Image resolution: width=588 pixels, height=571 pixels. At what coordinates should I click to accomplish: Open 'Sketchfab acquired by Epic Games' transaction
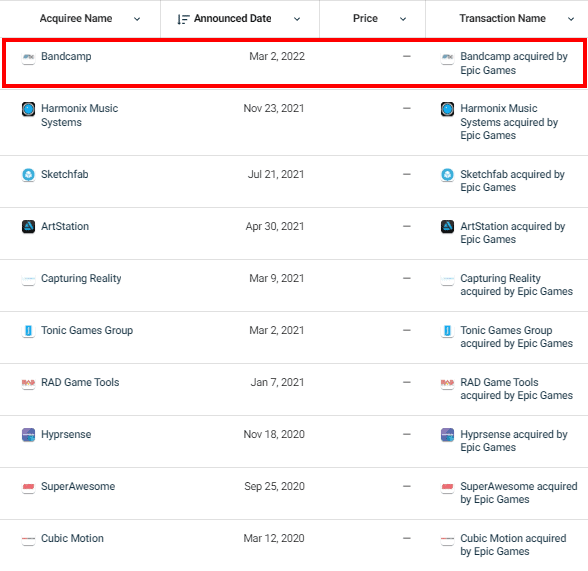[x=513, y=181]
